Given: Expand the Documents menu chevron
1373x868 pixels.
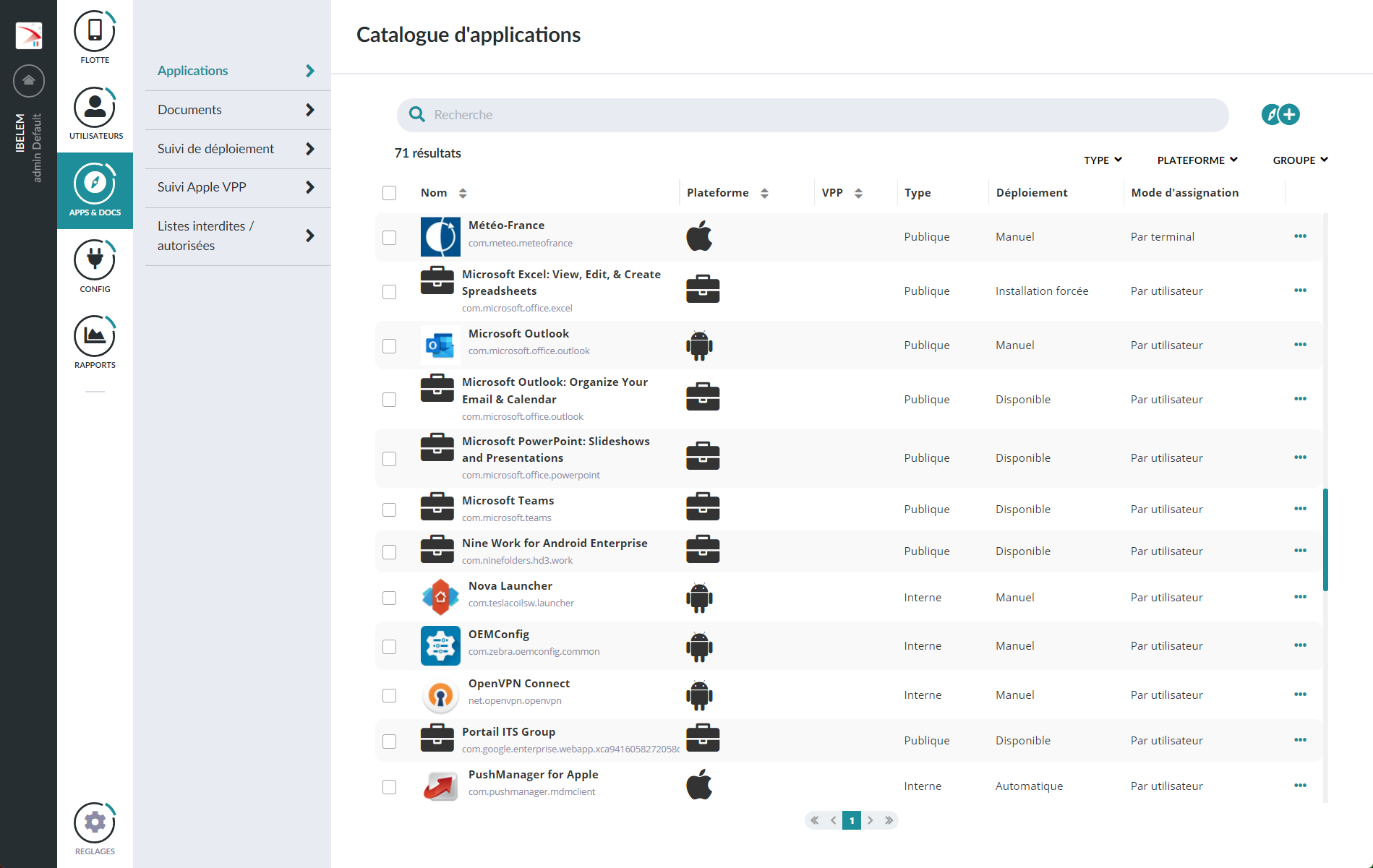Looking at the screenshot, I should (x=310, y=110).
